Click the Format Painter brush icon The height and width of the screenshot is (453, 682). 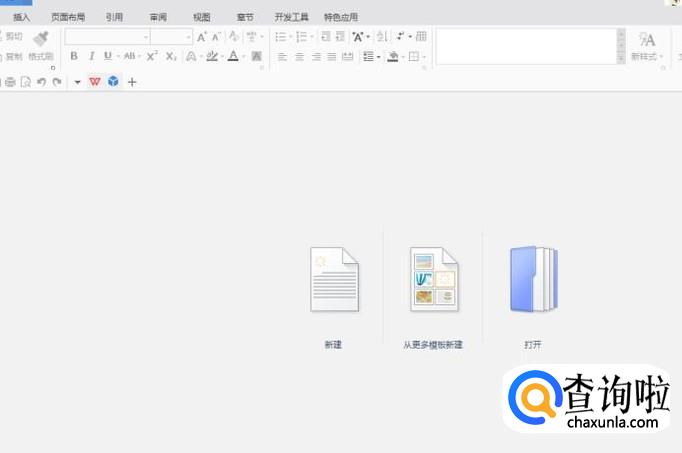coord(41,38)
